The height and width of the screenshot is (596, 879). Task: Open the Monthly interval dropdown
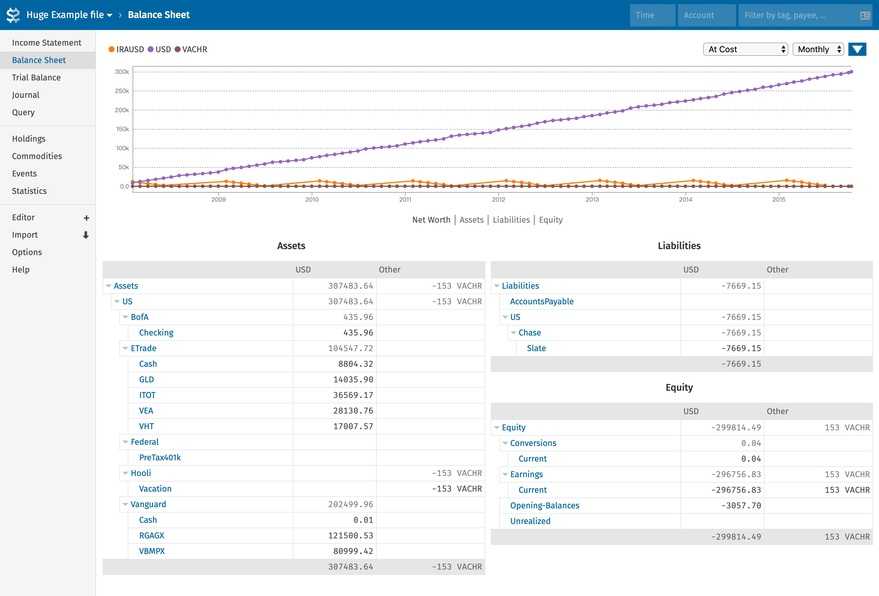click(x=817, y=49)
